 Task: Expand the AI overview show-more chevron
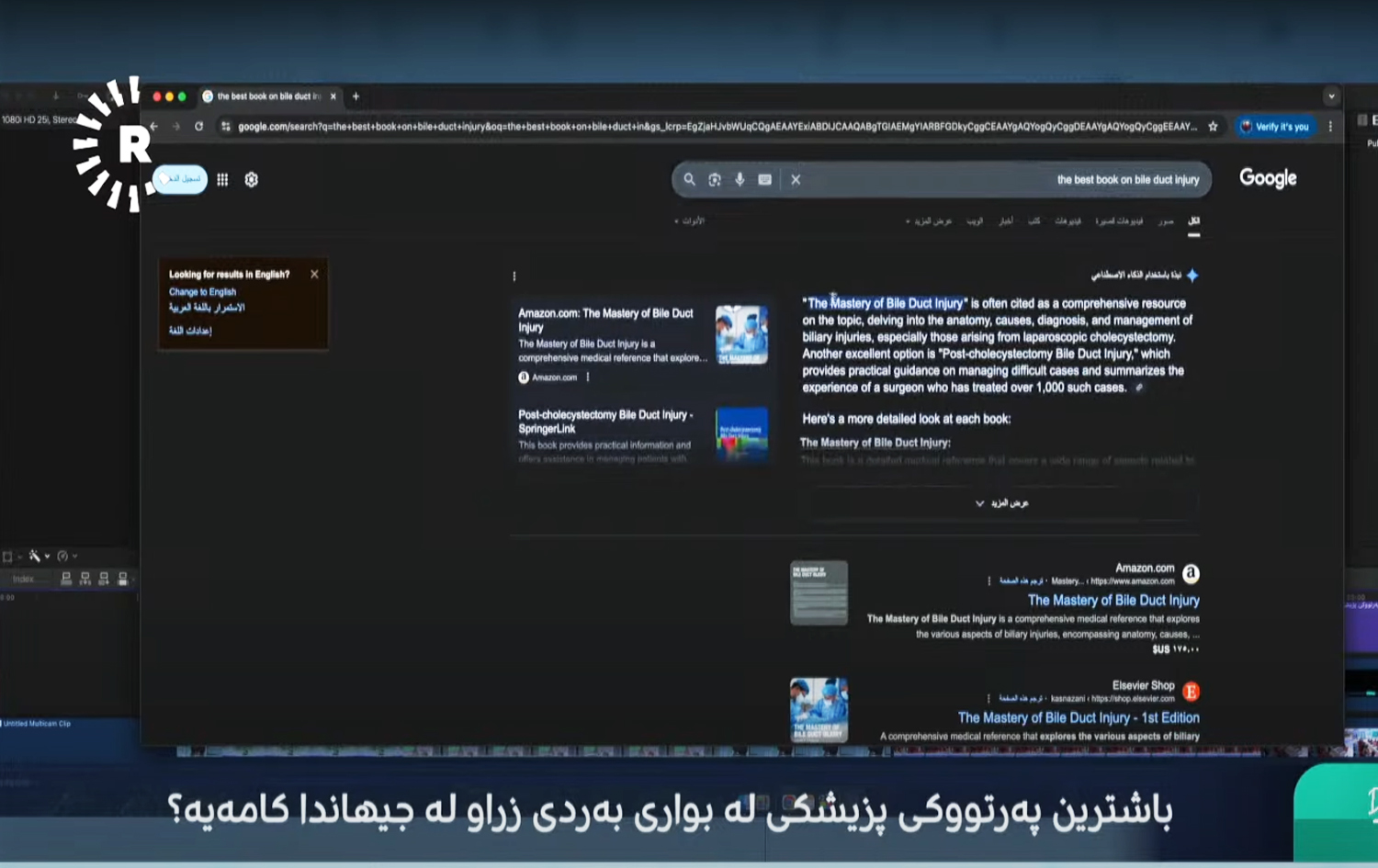coord(980,503)
